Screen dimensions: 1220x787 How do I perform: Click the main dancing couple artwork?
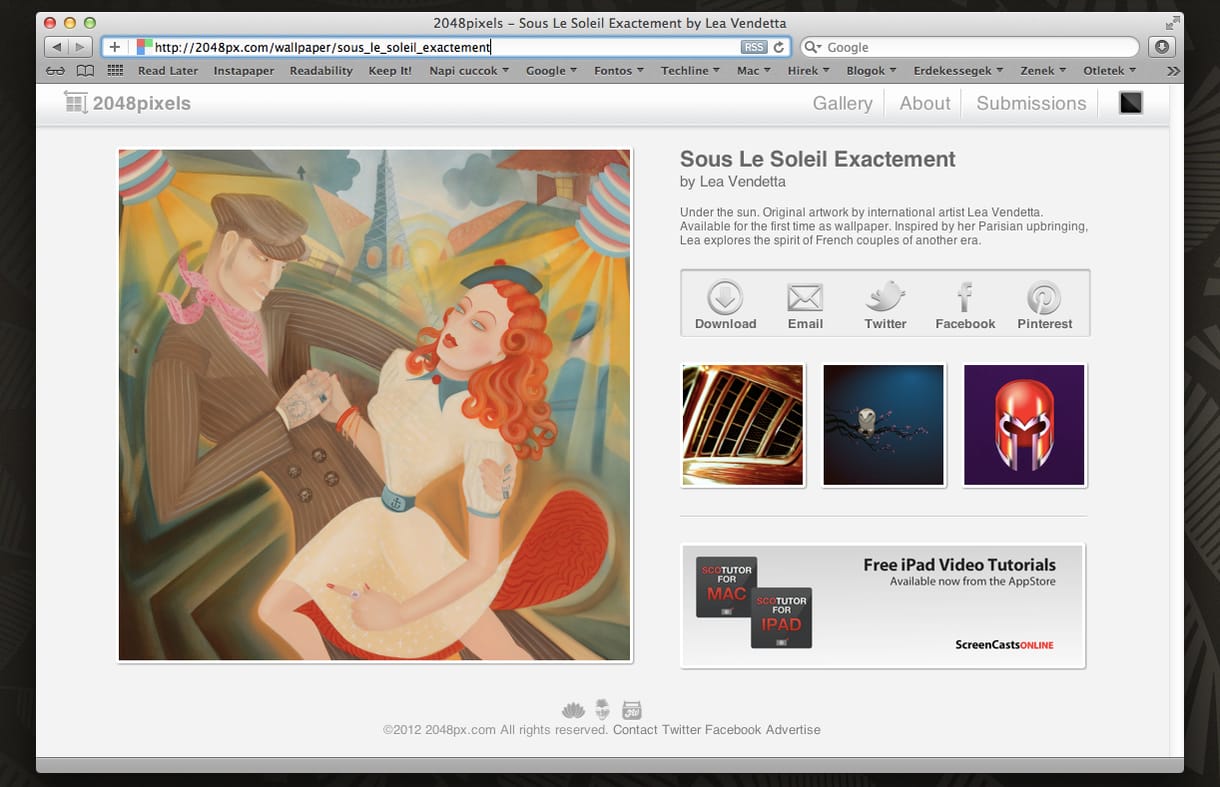375,405
